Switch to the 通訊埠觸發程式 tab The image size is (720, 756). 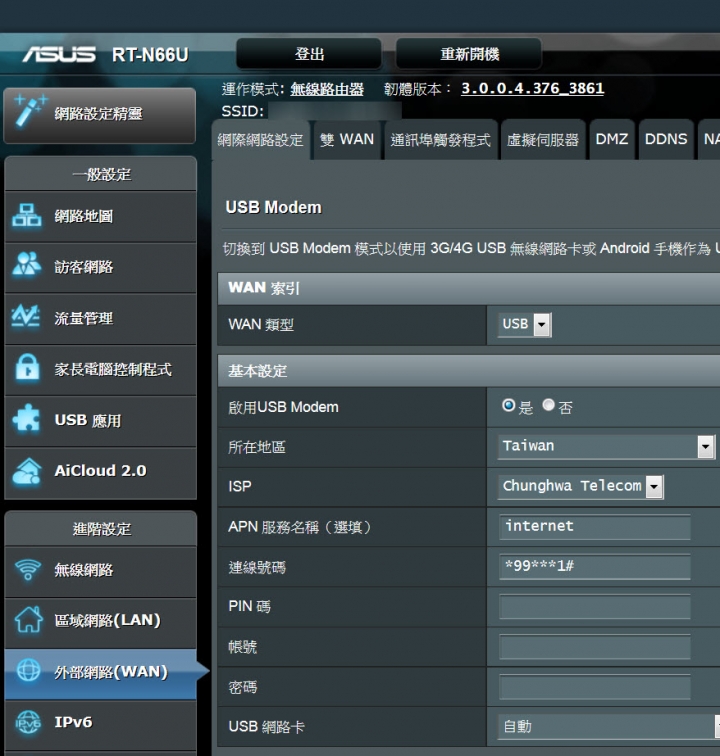click(x=440, y=140)
